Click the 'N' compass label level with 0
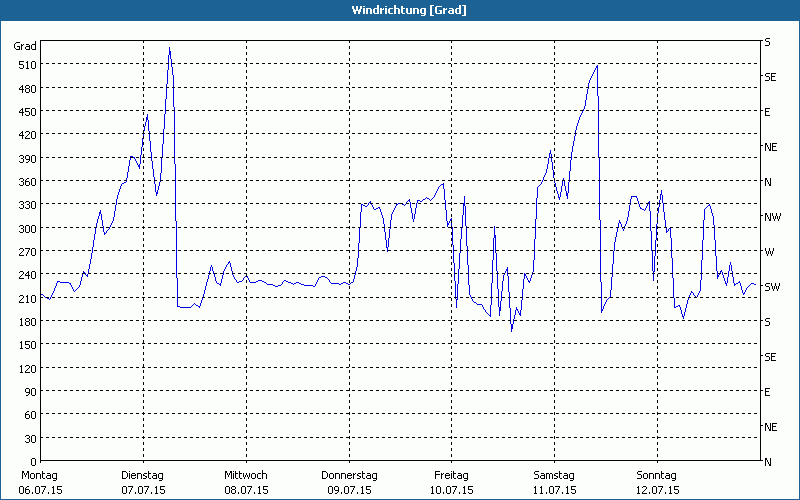 767,462
